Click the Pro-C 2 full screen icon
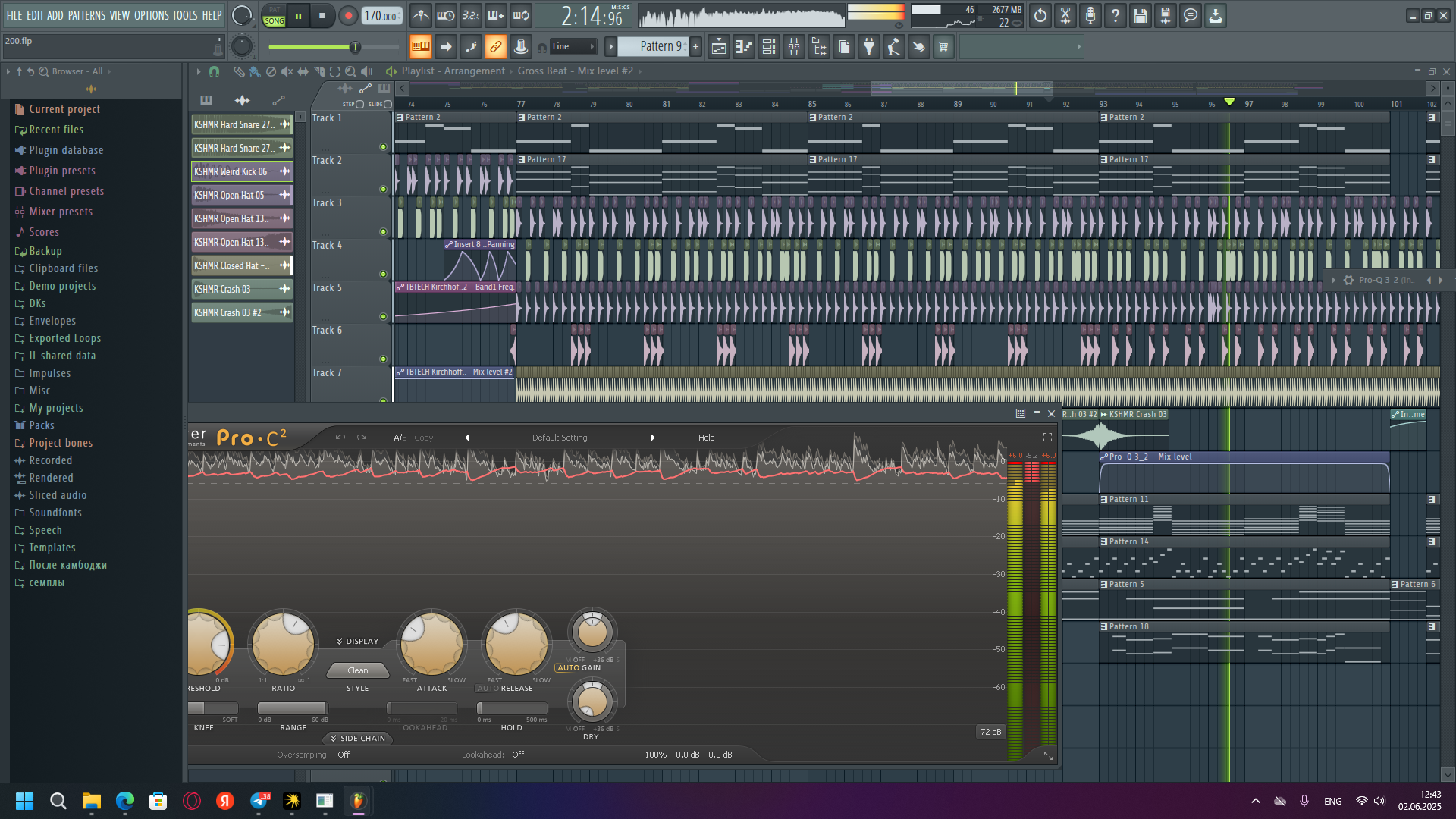Screen dimensions: 1456x819 (1047, 438)
